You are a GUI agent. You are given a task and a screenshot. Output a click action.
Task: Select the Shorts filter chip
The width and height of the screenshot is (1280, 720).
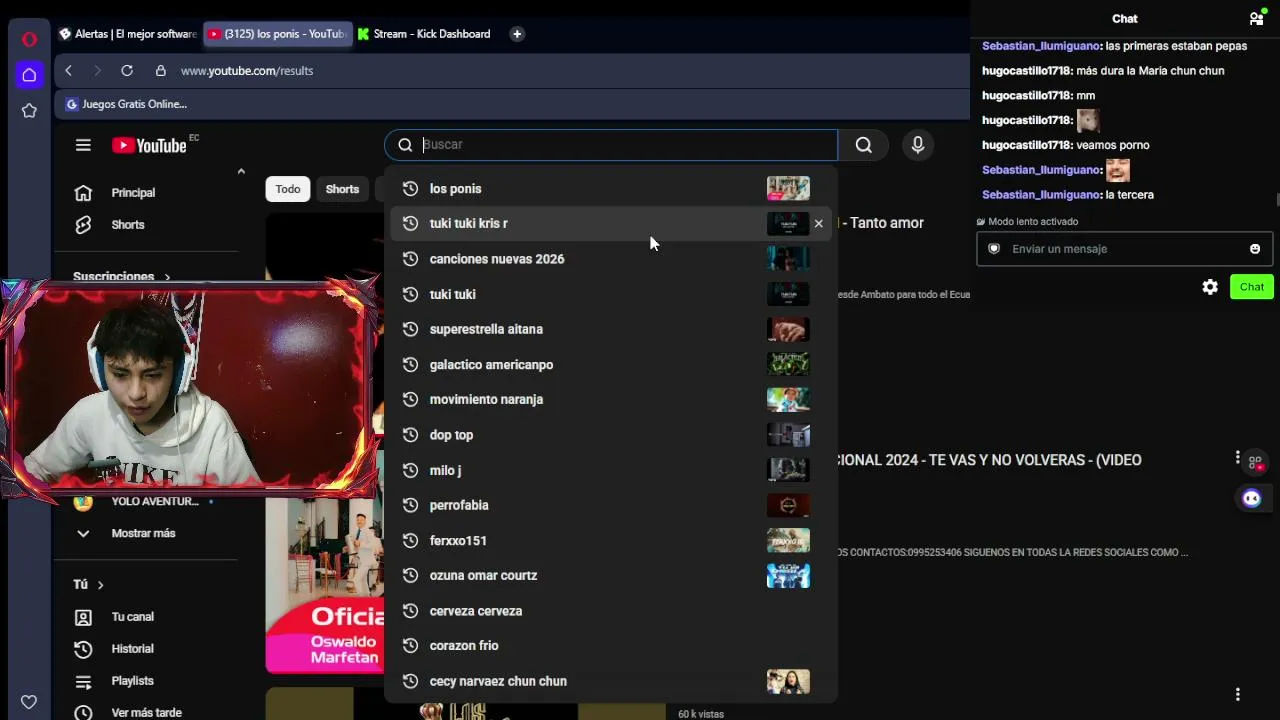pyautogui.click(x=342, y=189)
